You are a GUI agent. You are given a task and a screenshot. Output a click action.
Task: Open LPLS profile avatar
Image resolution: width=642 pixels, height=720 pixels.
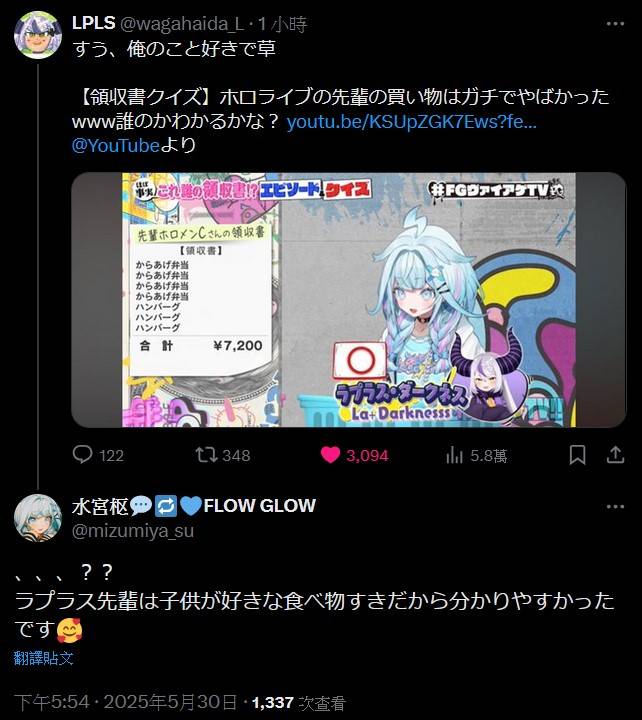(x=38, y=35)
